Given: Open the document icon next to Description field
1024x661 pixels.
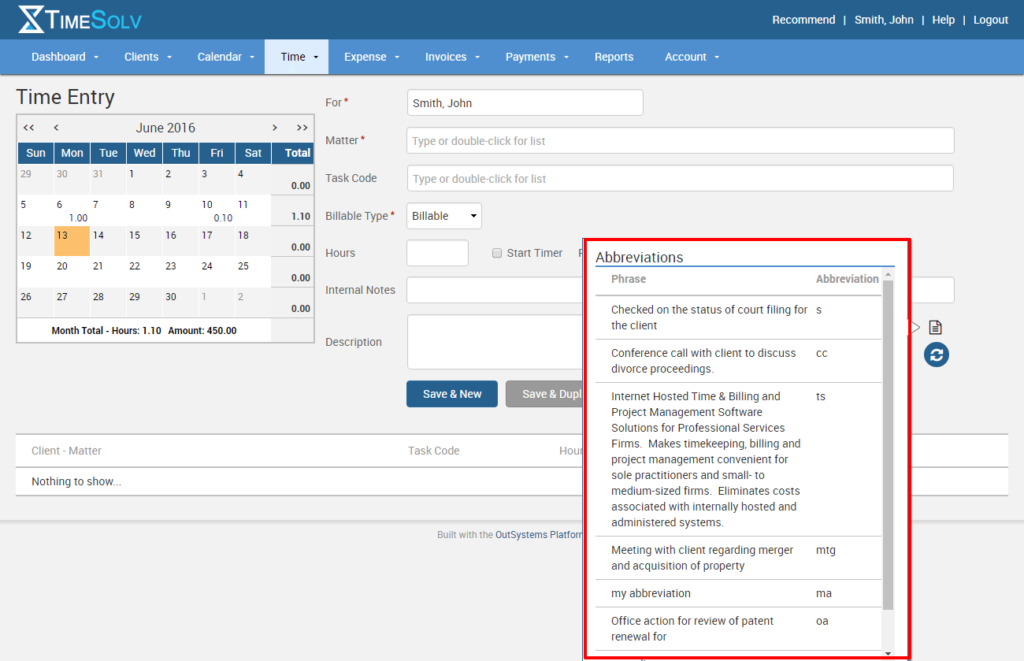Looking at the screenshot, I should (x=936, y=326).
